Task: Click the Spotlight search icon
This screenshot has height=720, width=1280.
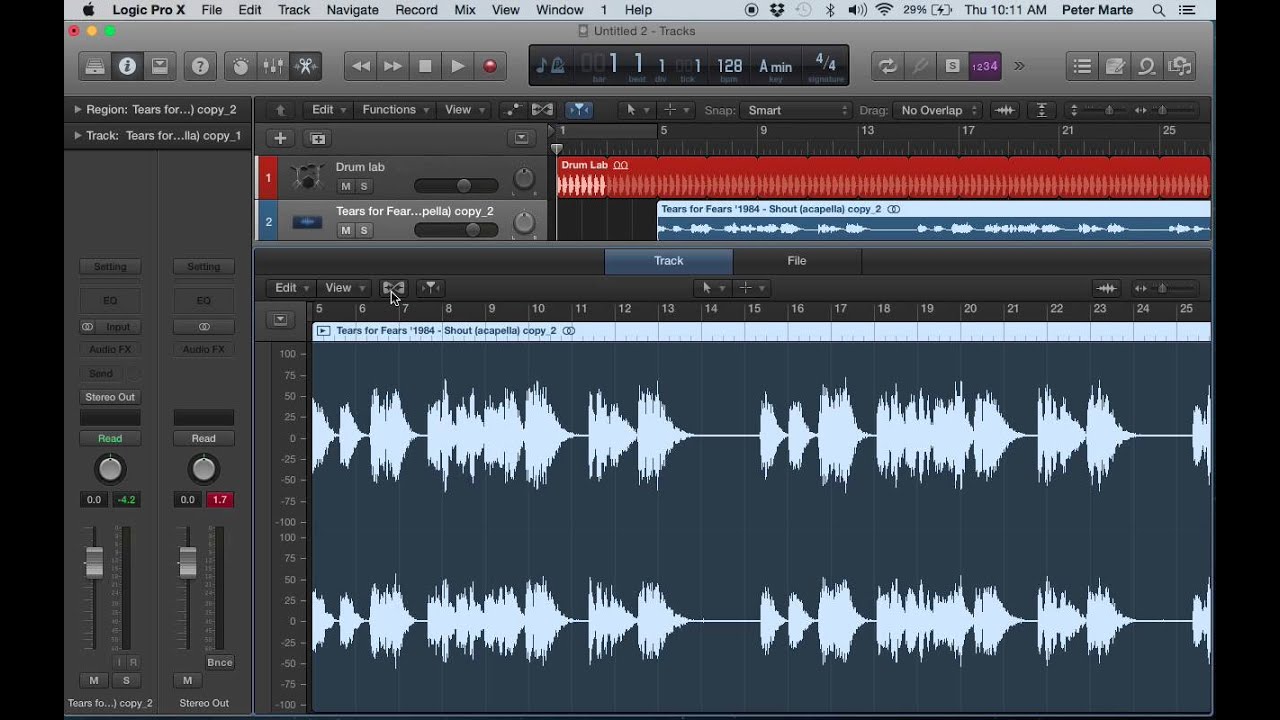Action: 1159,10
